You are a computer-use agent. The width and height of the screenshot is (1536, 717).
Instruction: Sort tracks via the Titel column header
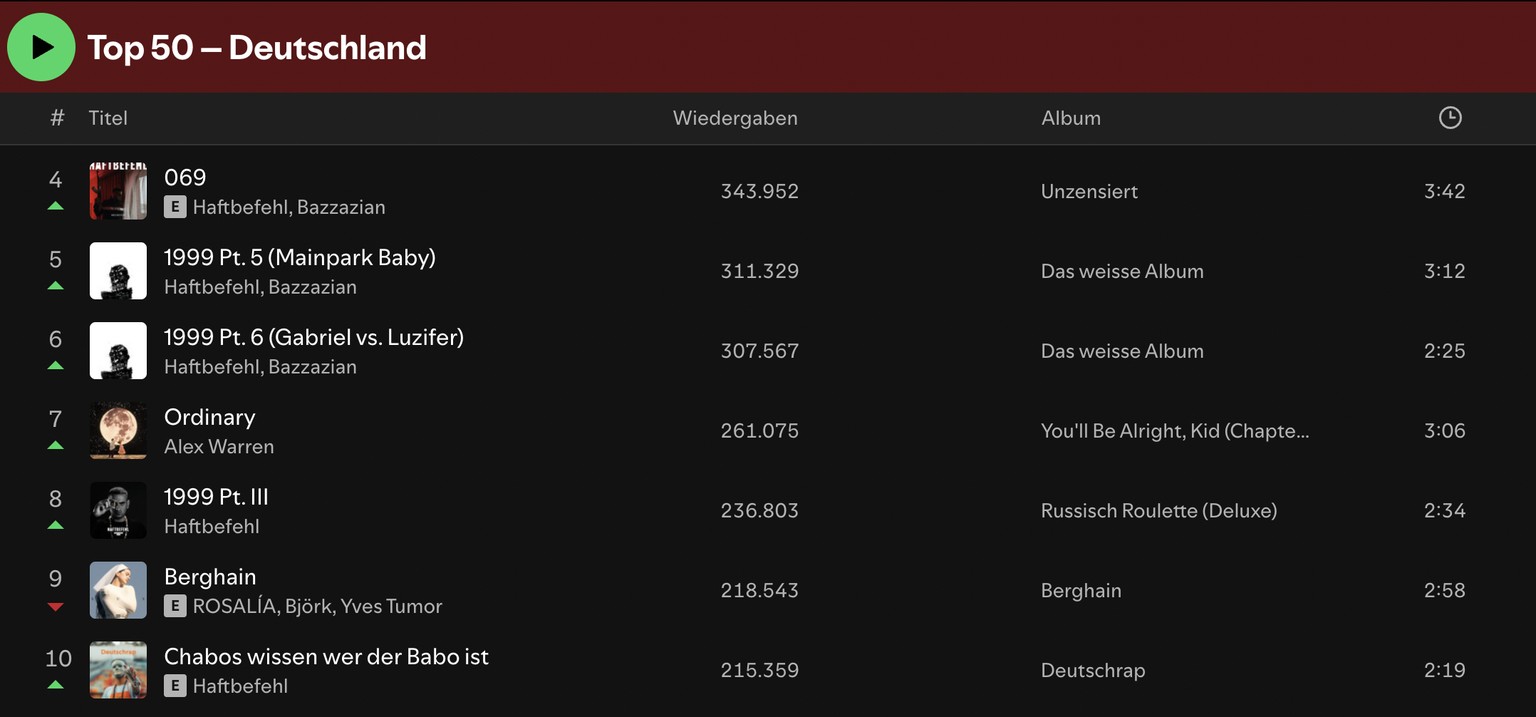[x=107, y=118]
